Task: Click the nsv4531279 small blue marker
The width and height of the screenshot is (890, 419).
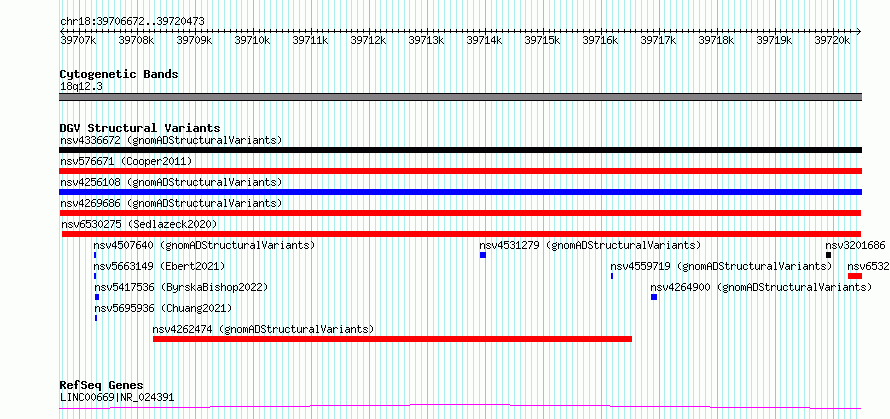Action: [483, 255]
